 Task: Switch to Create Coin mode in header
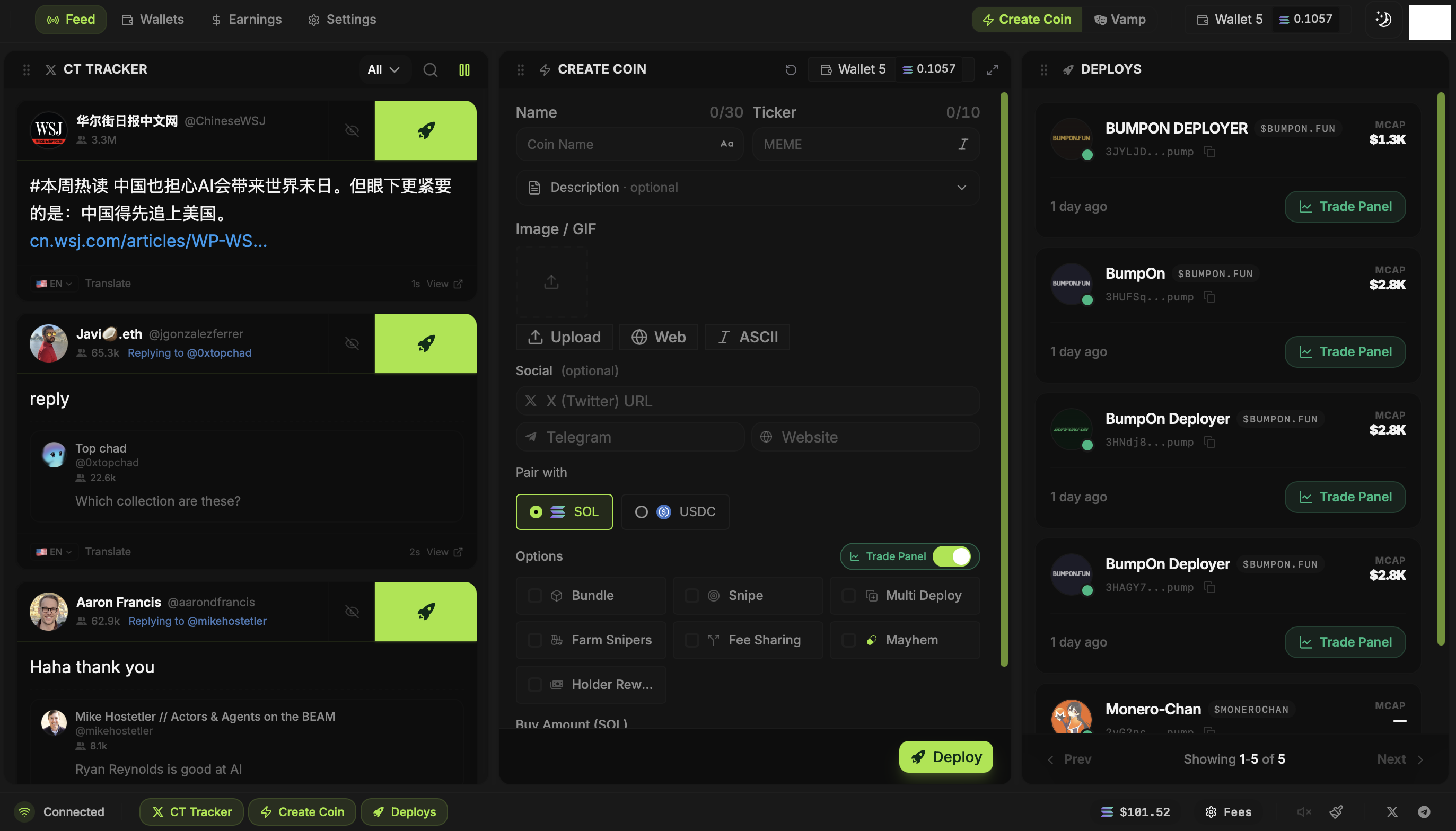(x=1026, y=20)
